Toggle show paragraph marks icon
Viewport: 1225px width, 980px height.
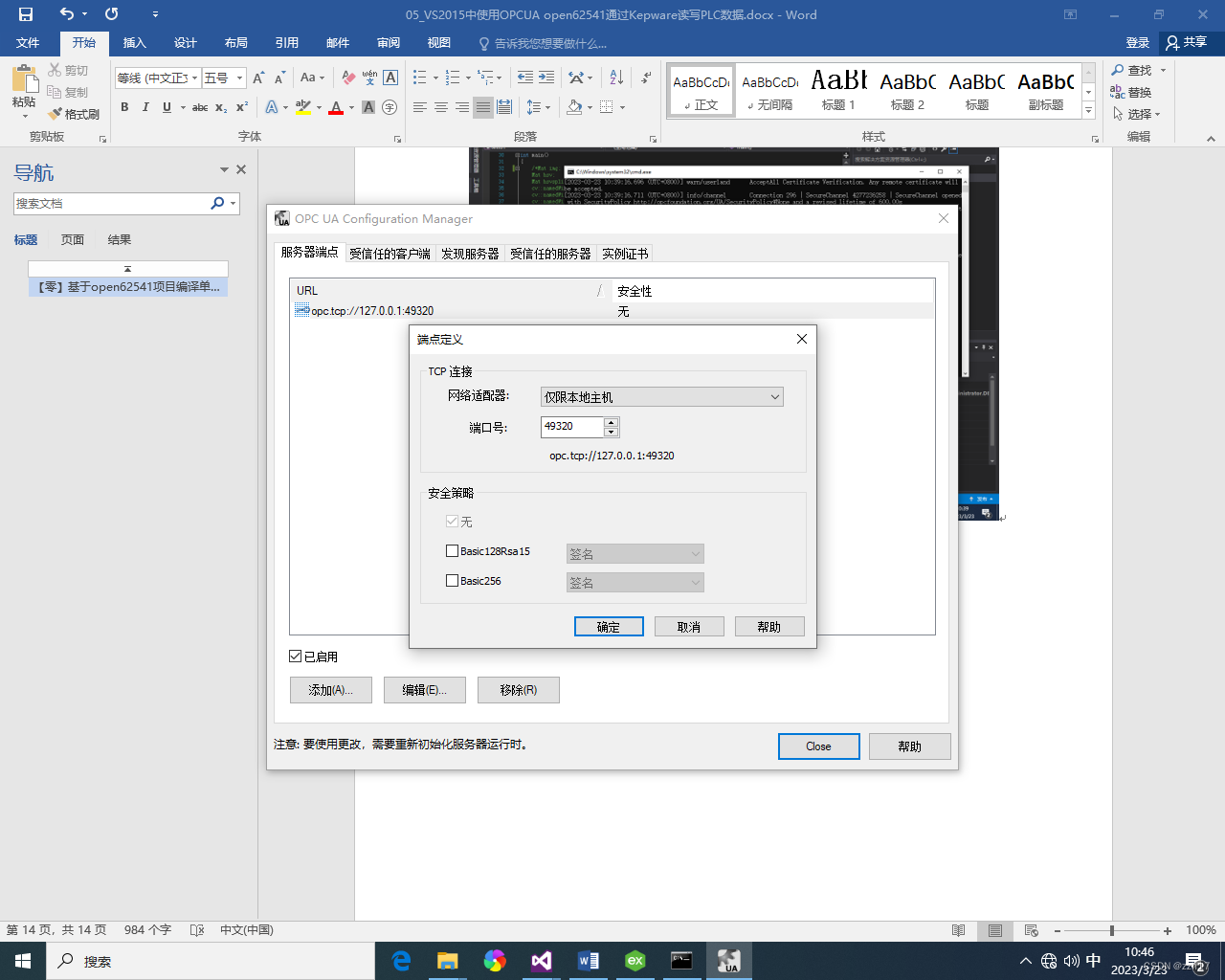pyautogui.click(x=646, y=78)
